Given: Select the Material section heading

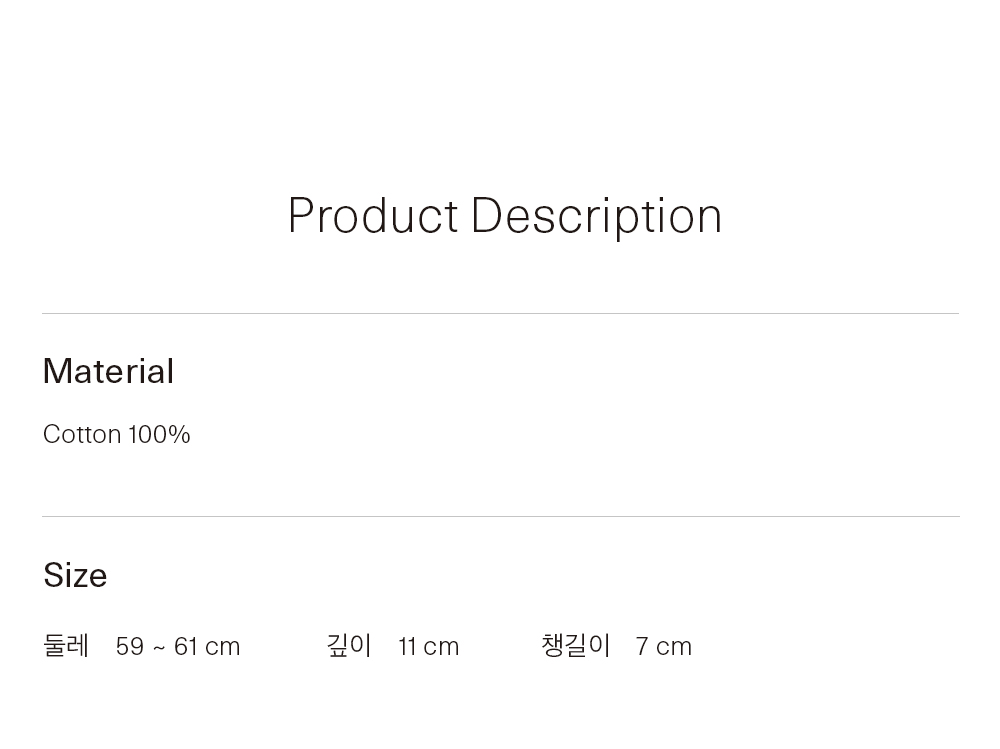Looking at the screenshot, I should click(108, 371).
